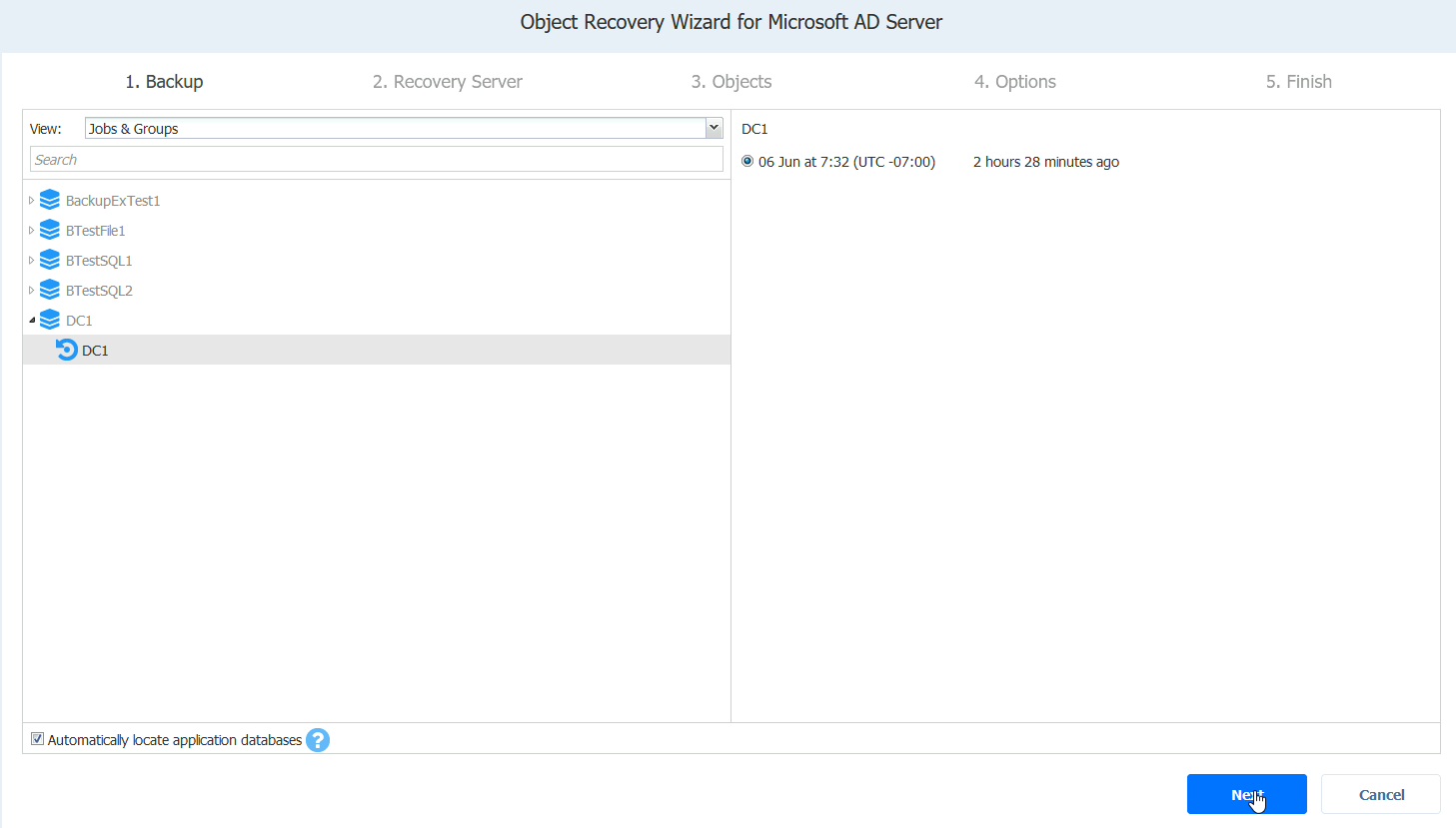Go to step 3. Objects

point(731,82)
